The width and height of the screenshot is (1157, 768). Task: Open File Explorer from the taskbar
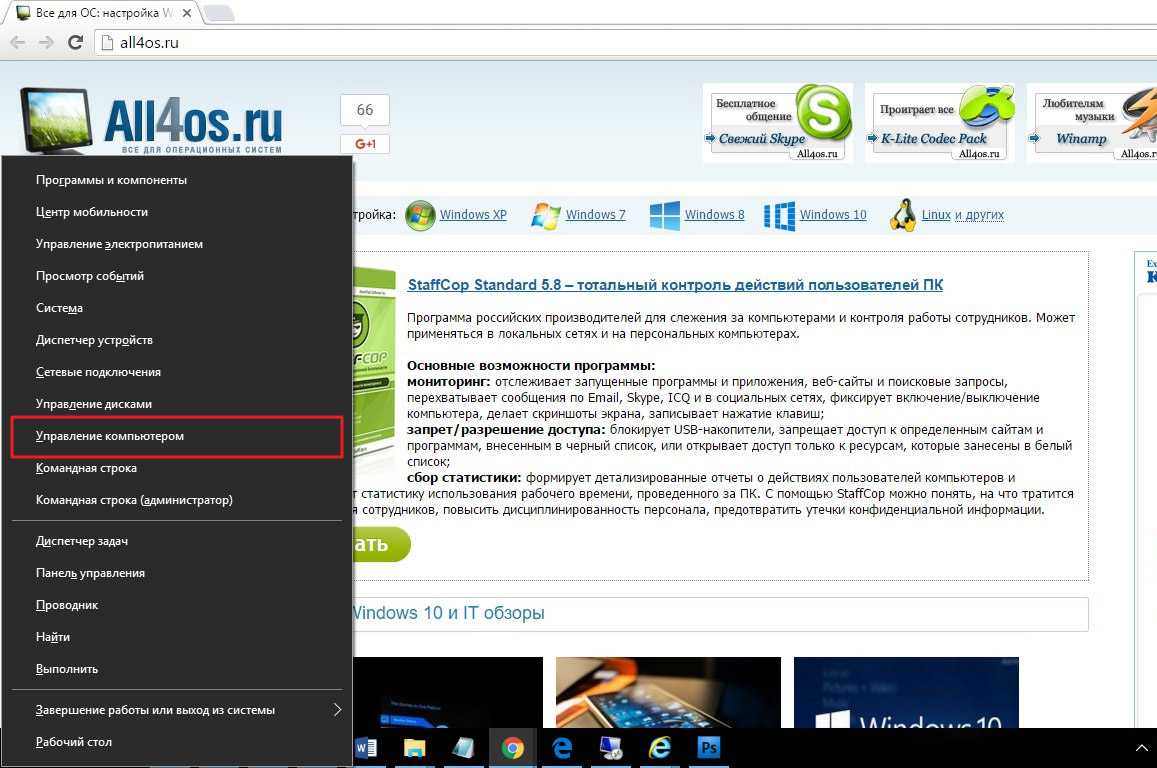coord(415,748)
